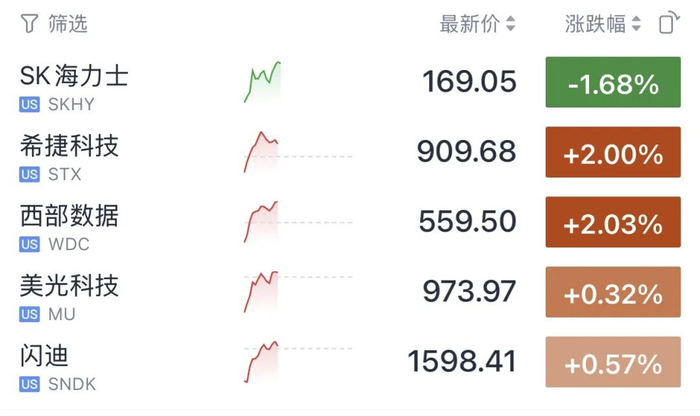This screenshot has height=416, width=700.
Task: Toggle the -1.68% change badge for SKHY
Action: click(613, 82)
